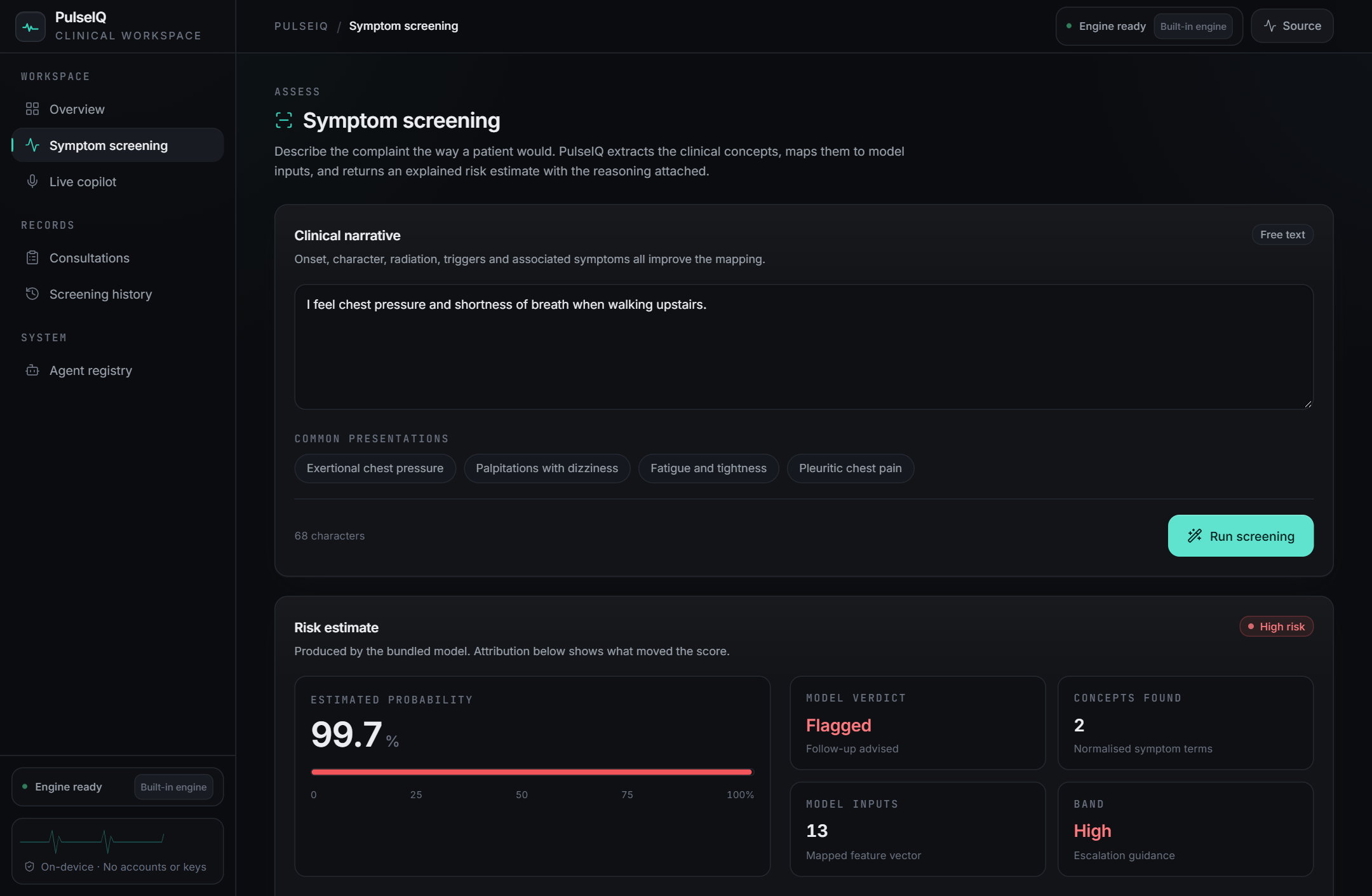Click the High risk badge
This screenshot has width=1372, height=896.
(1276, 627)
